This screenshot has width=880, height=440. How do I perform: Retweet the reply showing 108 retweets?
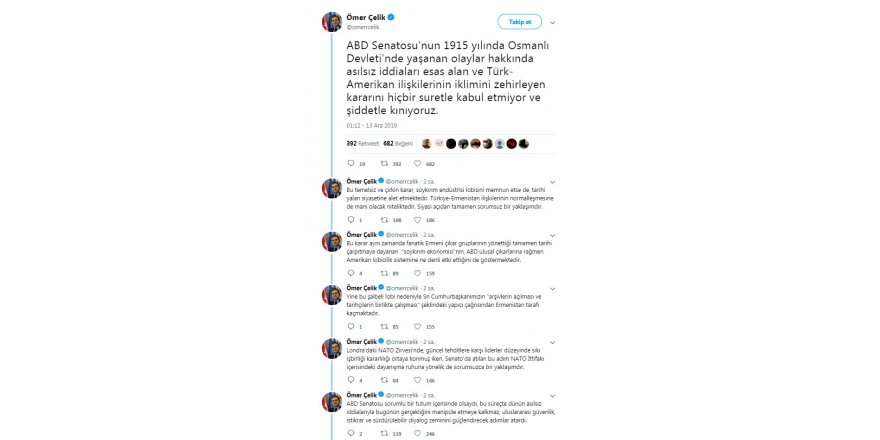384,219
